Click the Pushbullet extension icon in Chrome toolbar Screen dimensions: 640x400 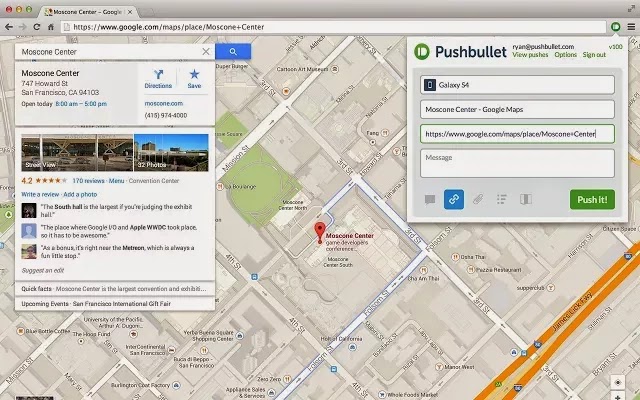616,27
